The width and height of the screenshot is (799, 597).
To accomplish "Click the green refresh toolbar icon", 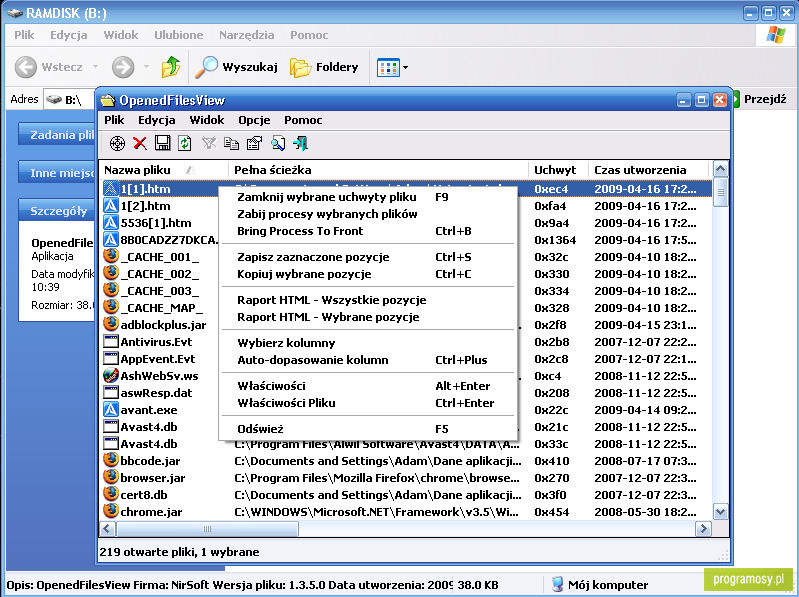I will (x=184, y=143).
